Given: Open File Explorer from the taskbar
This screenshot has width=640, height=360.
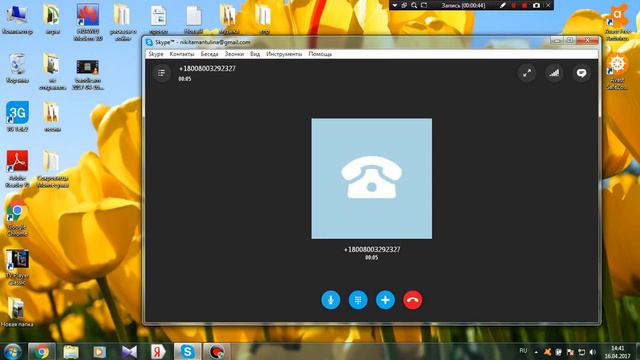Looking at the screenshot, I should click(x=71, y=351).
